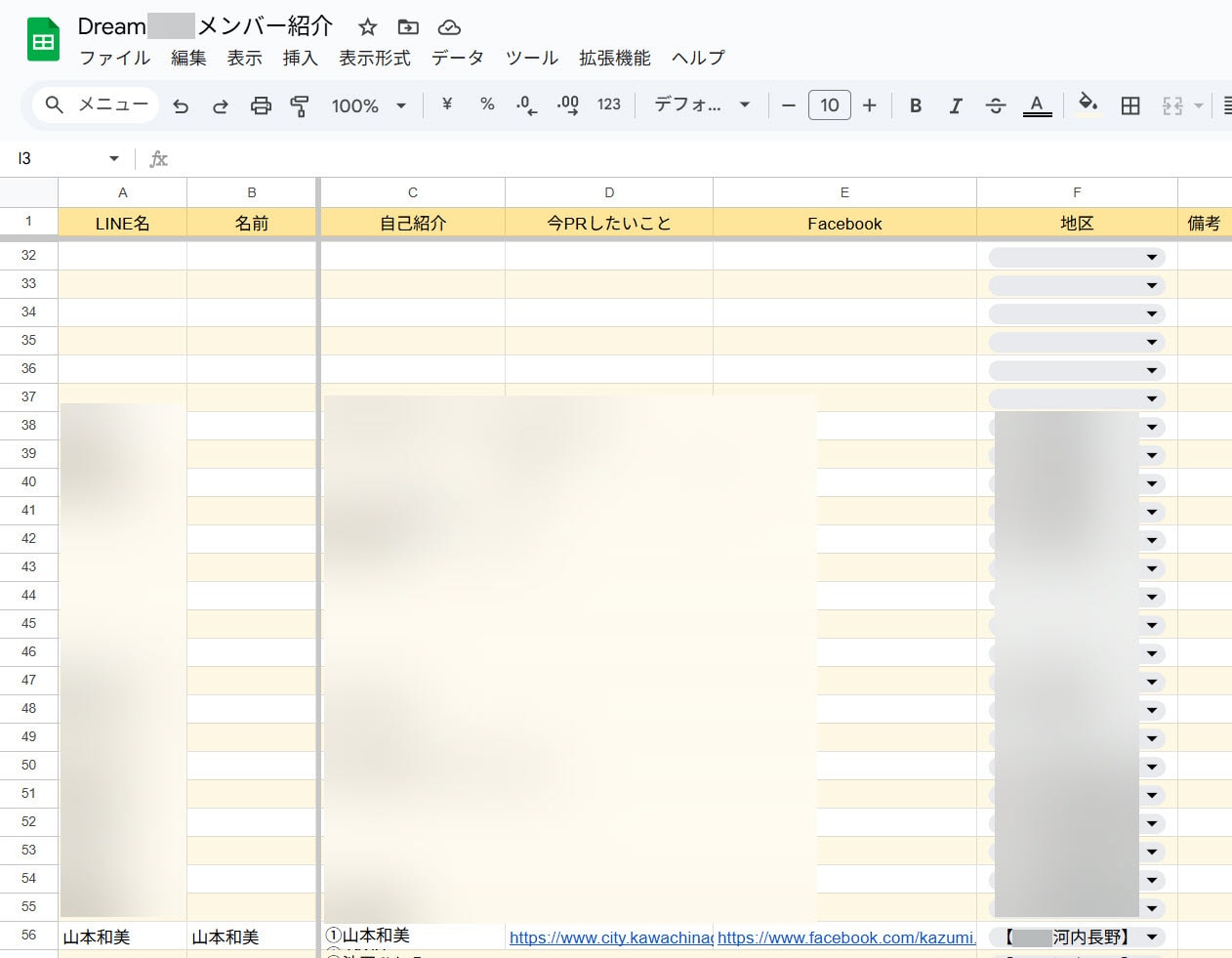Click the redo arrow icon

pyautogui.click(x=221, y=105)
